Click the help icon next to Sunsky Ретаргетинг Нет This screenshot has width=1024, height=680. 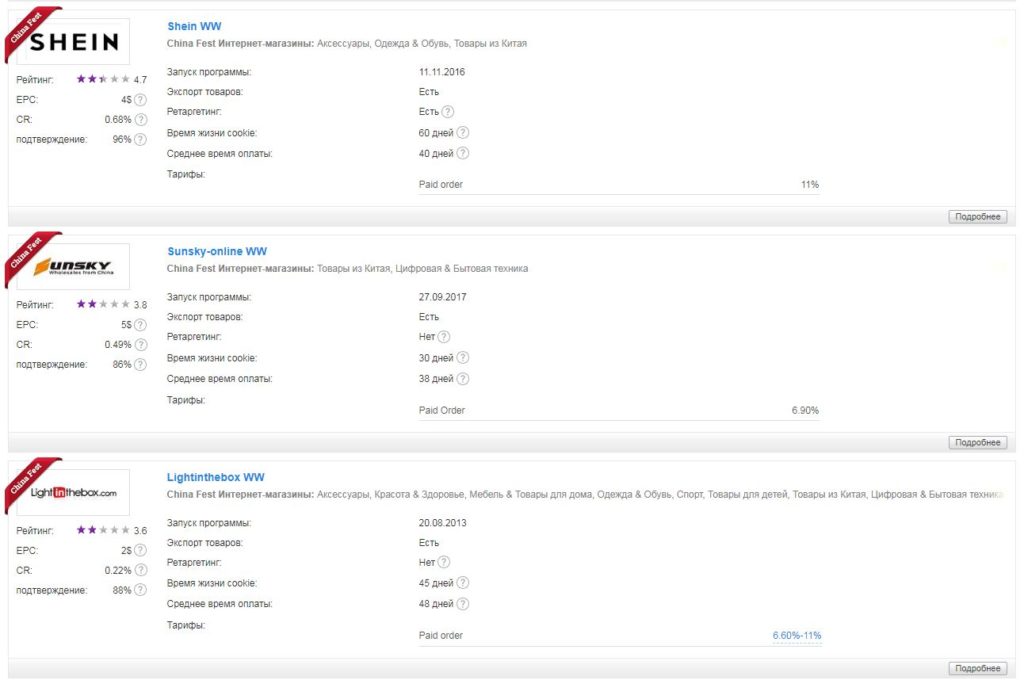[443, 337]
